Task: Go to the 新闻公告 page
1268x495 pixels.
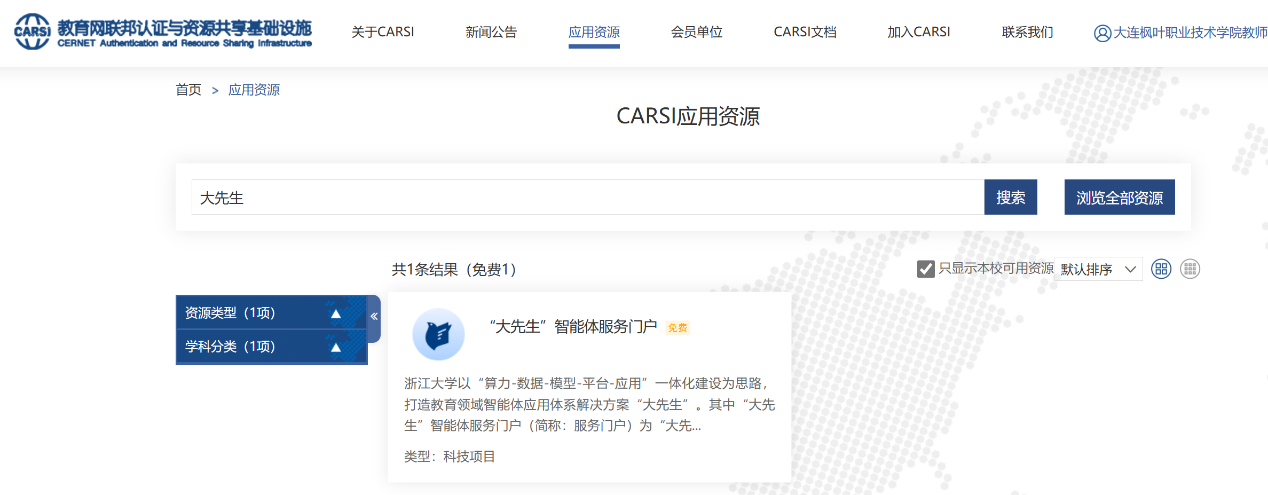Action: click(491, 32)
